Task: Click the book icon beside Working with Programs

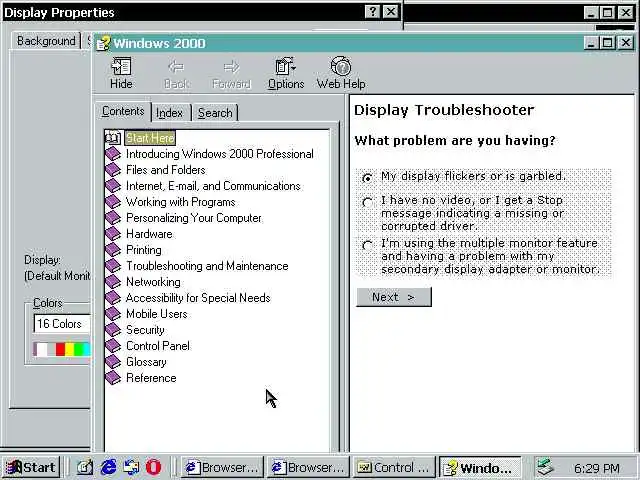Action: click(113, 202)
